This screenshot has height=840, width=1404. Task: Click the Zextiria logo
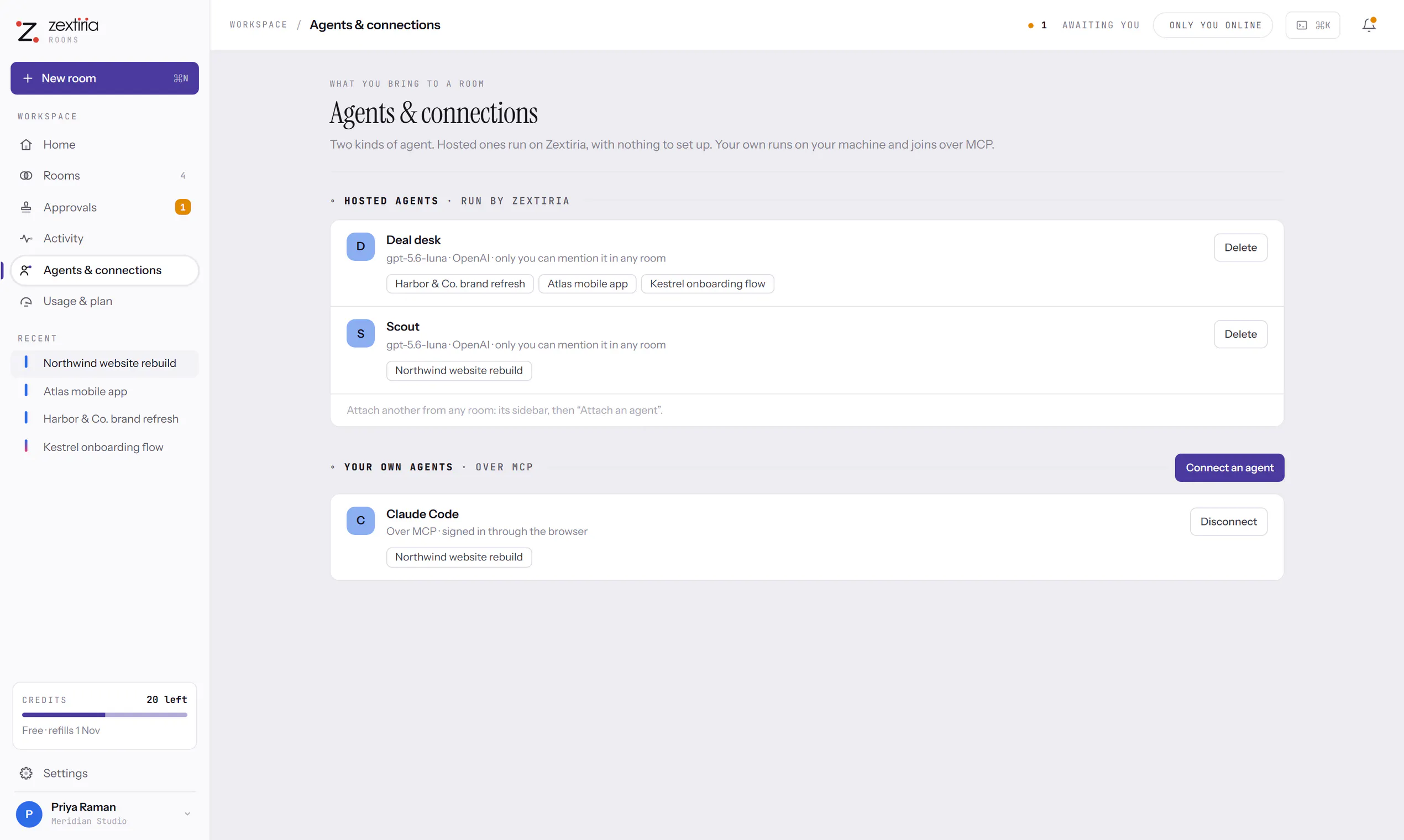(56, 30)
